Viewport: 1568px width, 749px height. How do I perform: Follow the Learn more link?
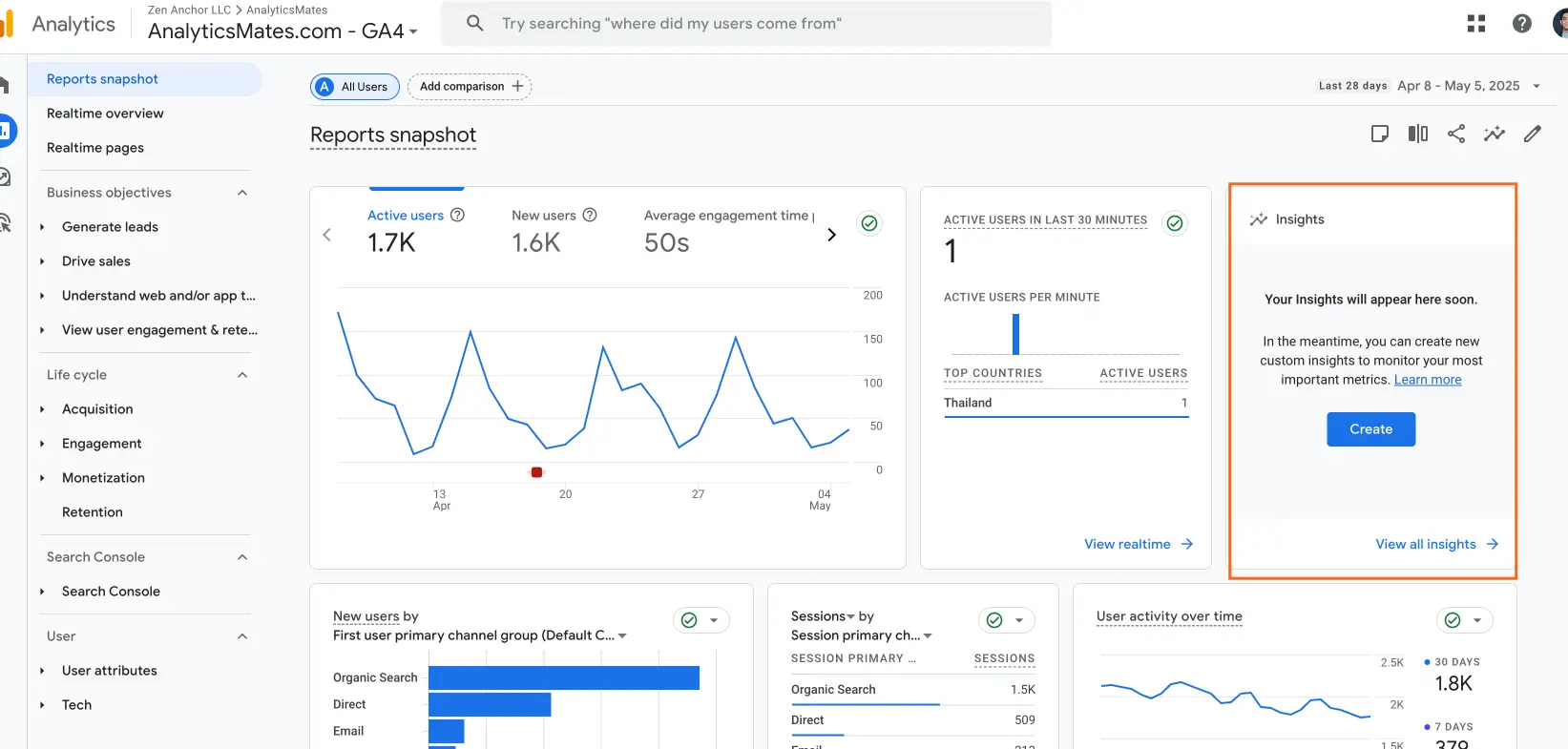pos(1428,380)
